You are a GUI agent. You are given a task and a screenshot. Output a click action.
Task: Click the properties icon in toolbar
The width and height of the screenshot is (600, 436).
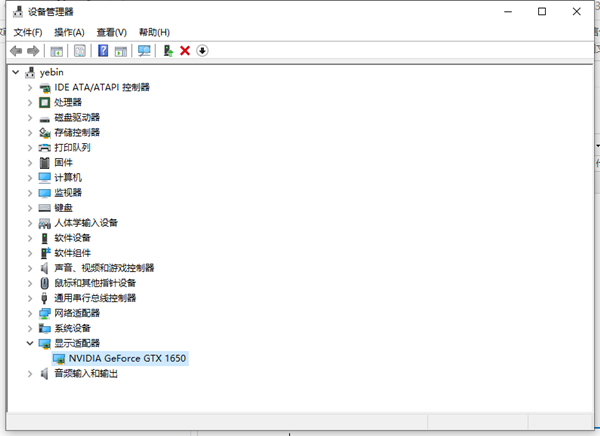tap(79, 51)
